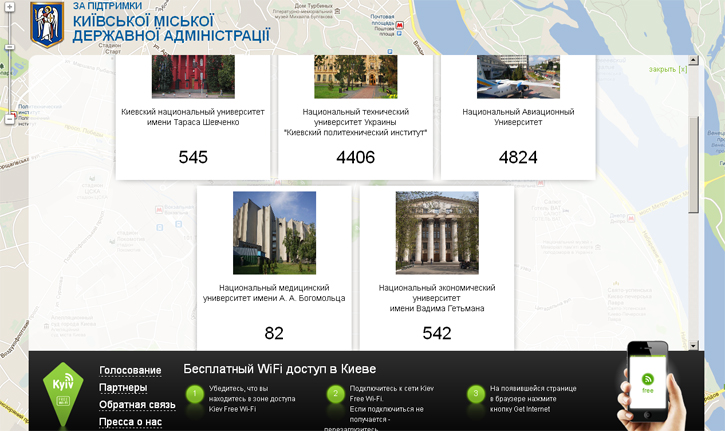Click the map zoom-in plus button
The image size is (725, 431).
tap(10, 7)
